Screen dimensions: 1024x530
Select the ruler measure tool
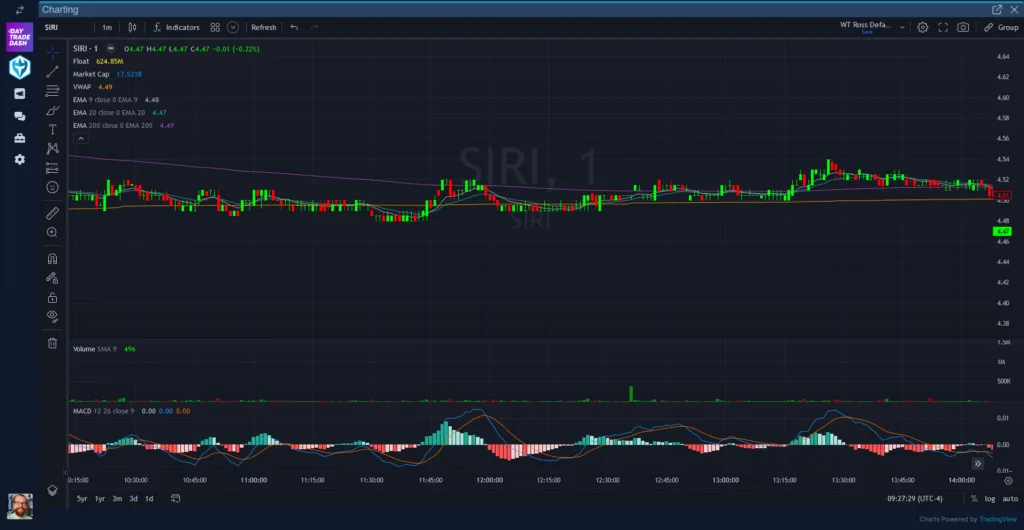click(x=52, y=213)
